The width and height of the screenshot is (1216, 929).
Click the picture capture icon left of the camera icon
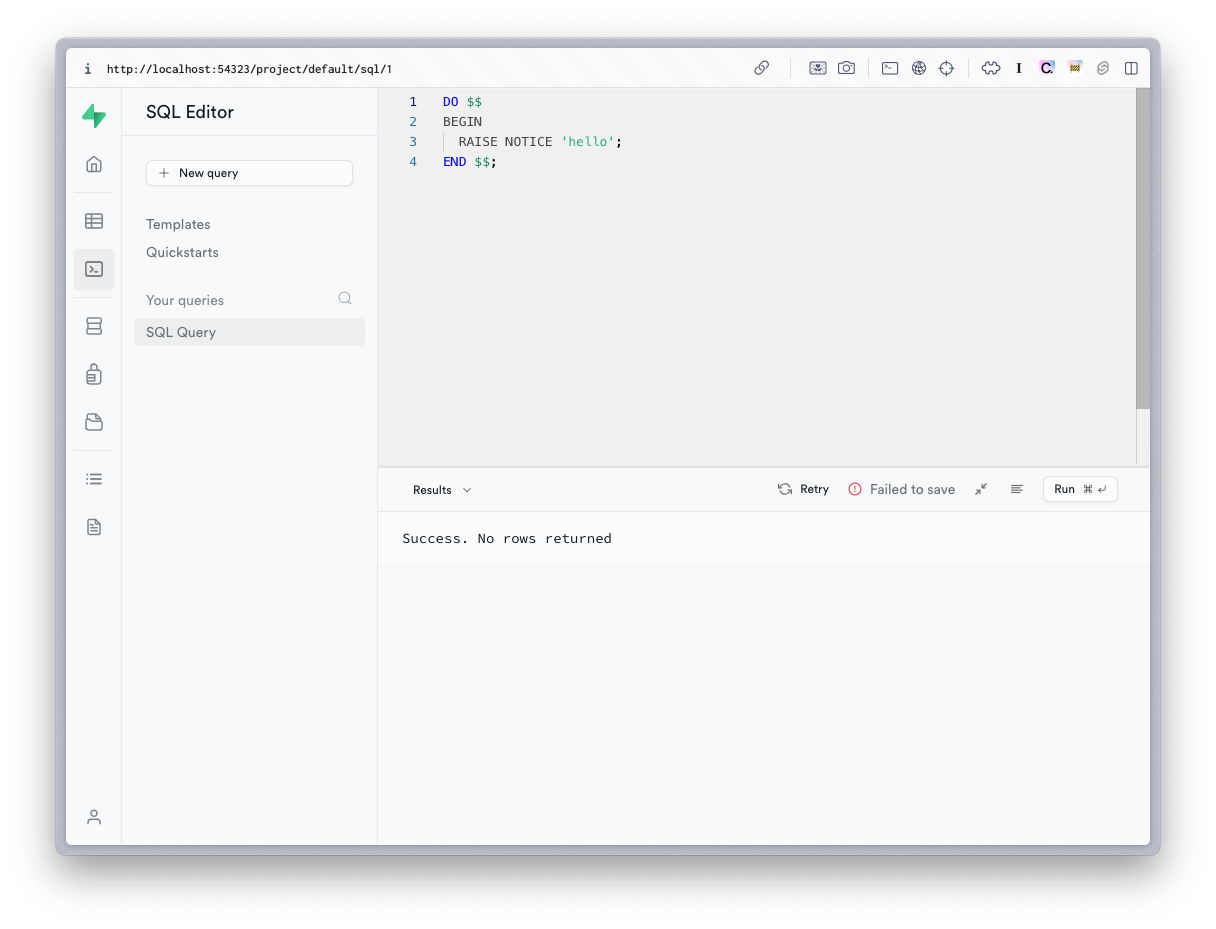(818, 68)
